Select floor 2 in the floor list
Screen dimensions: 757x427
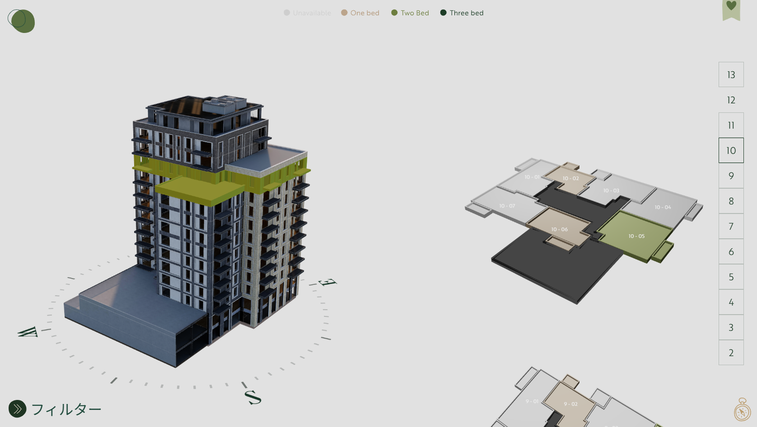coord(731,352)
